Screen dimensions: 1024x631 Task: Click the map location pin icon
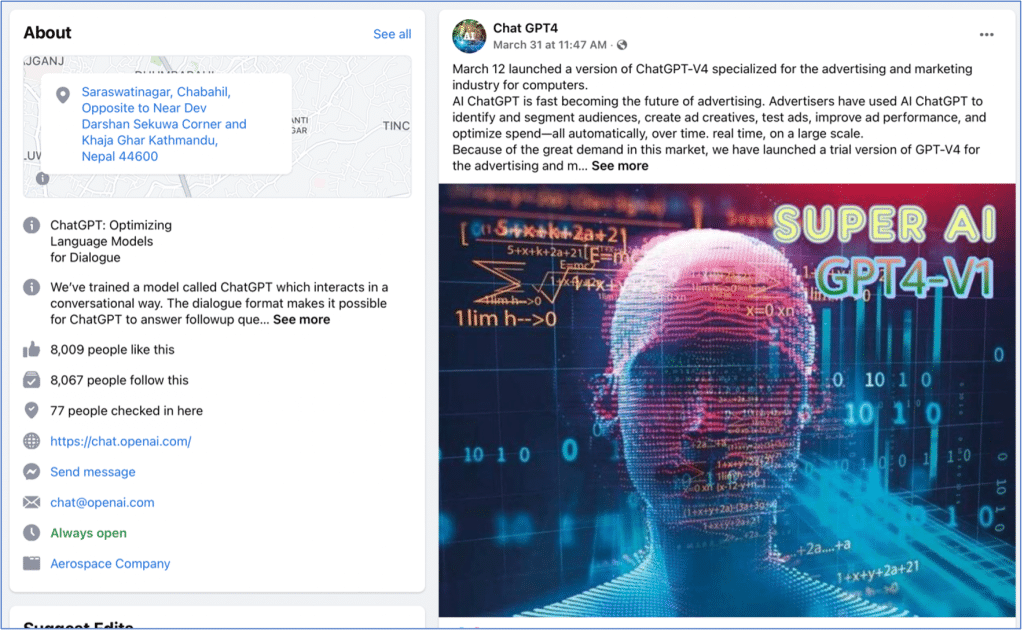pos(63,95)
